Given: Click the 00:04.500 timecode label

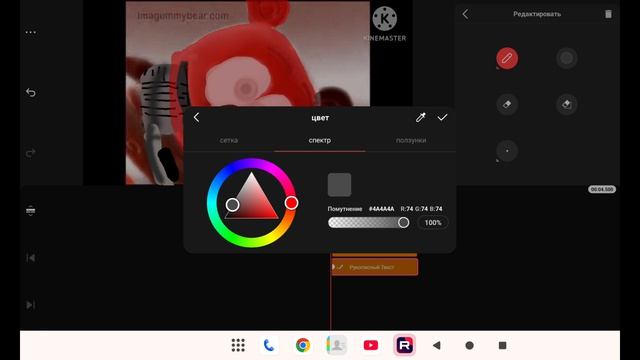Looking at the screenshot, I should [602, 189].
